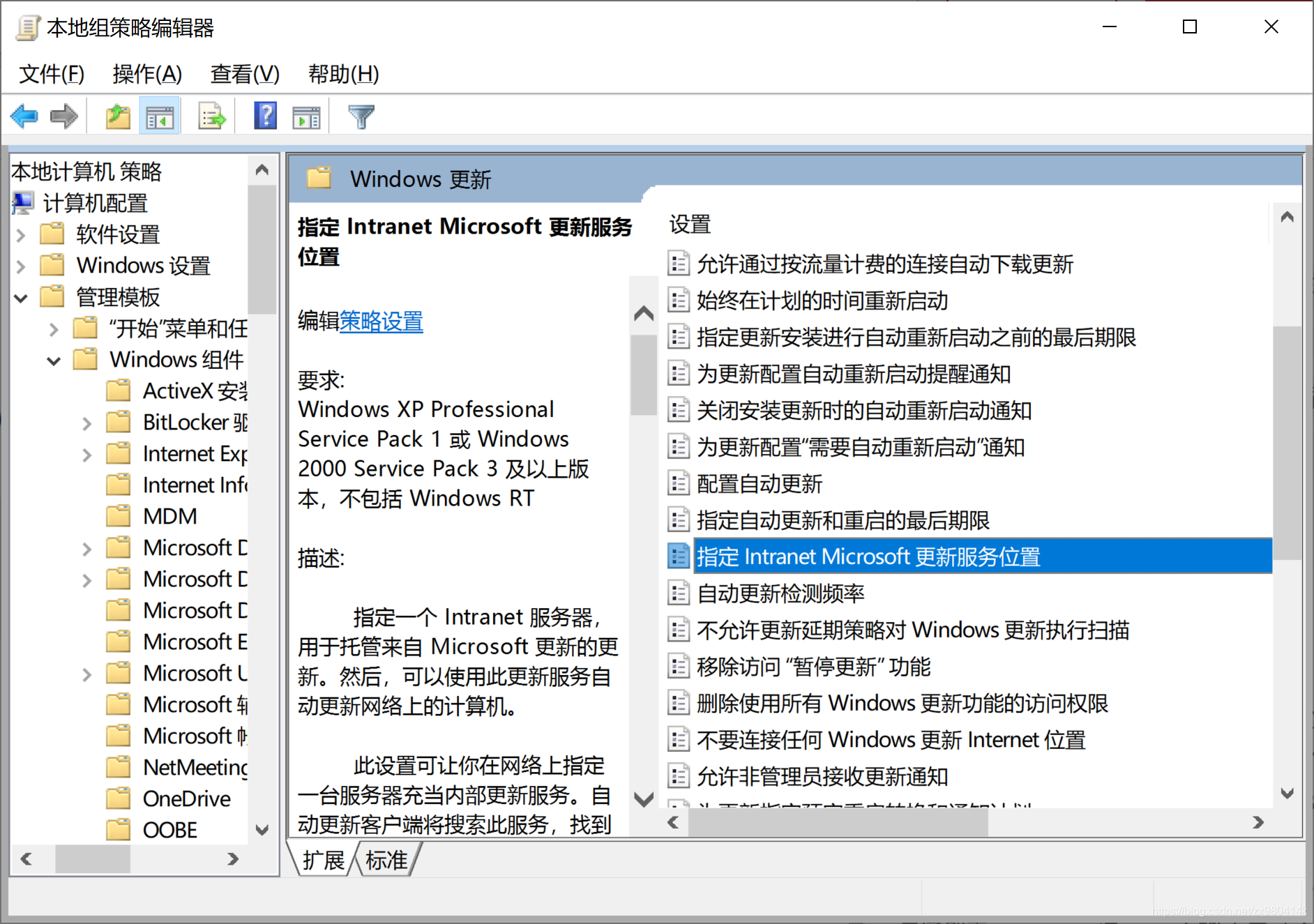Expand the Internet Explorer tree node
The width and height of the screenshot is (1314, 924).
pos(86,455)
